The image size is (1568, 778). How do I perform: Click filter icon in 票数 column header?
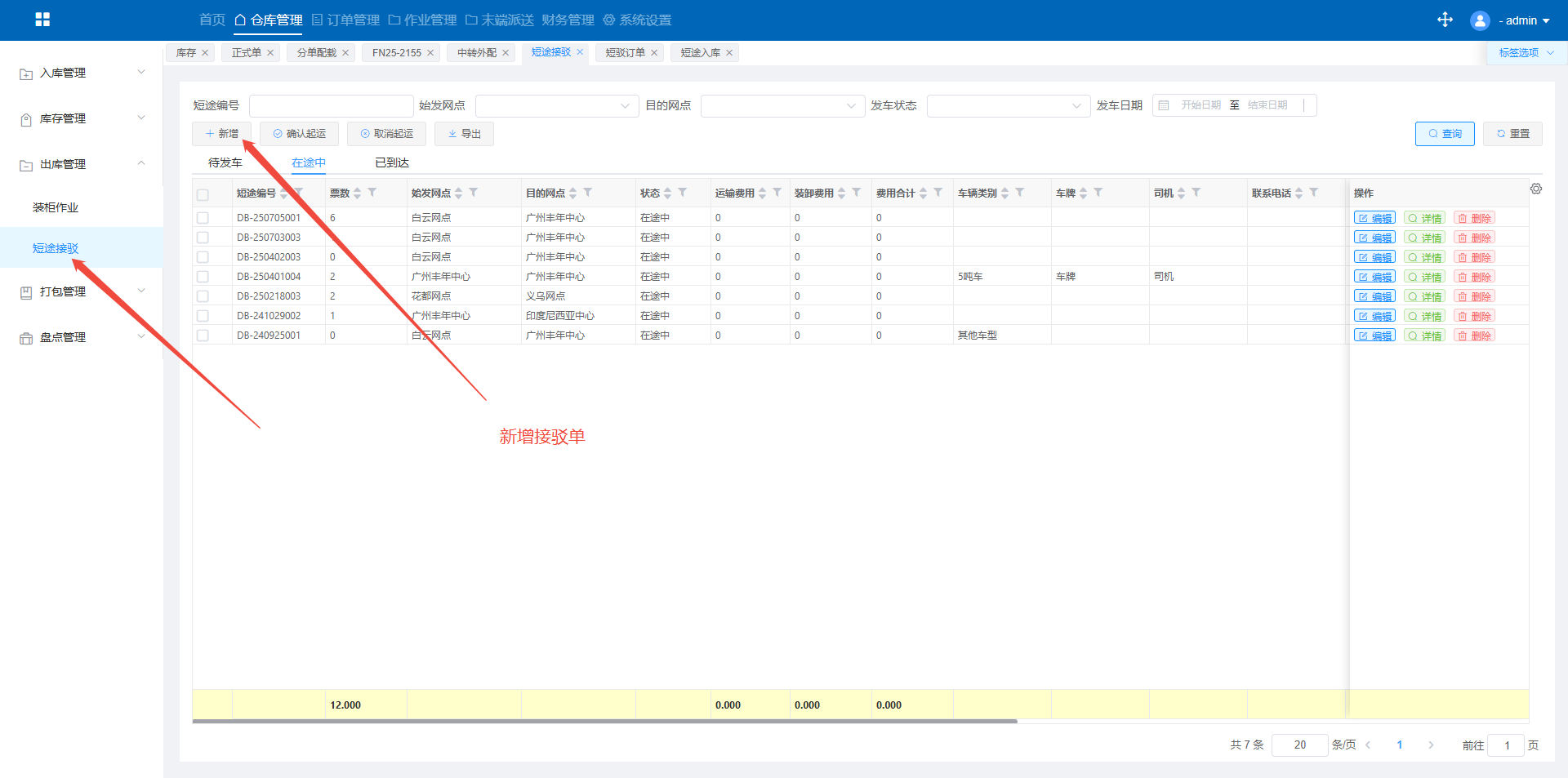coord(372,193)
